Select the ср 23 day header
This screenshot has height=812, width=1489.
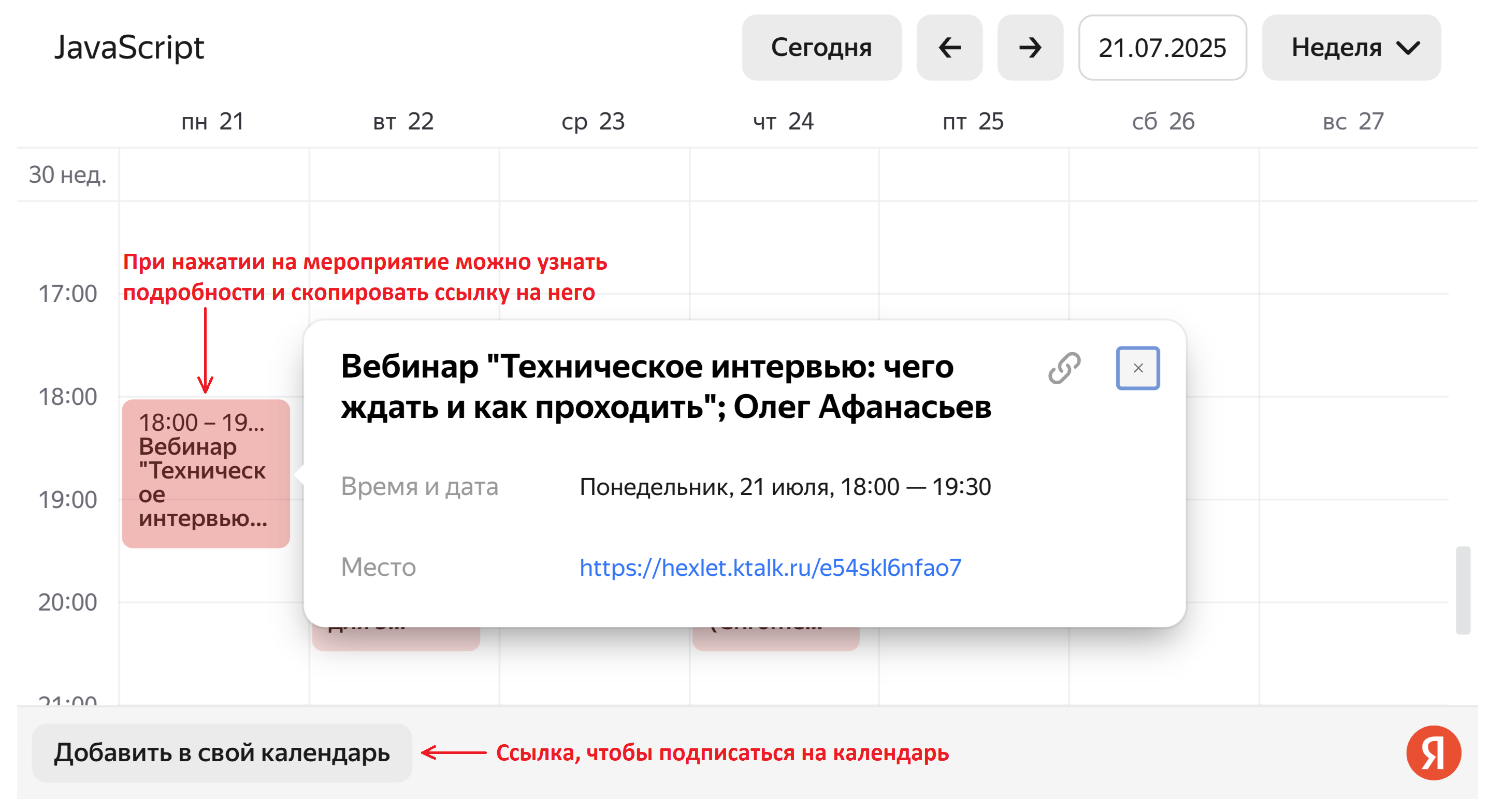point(593,121)
